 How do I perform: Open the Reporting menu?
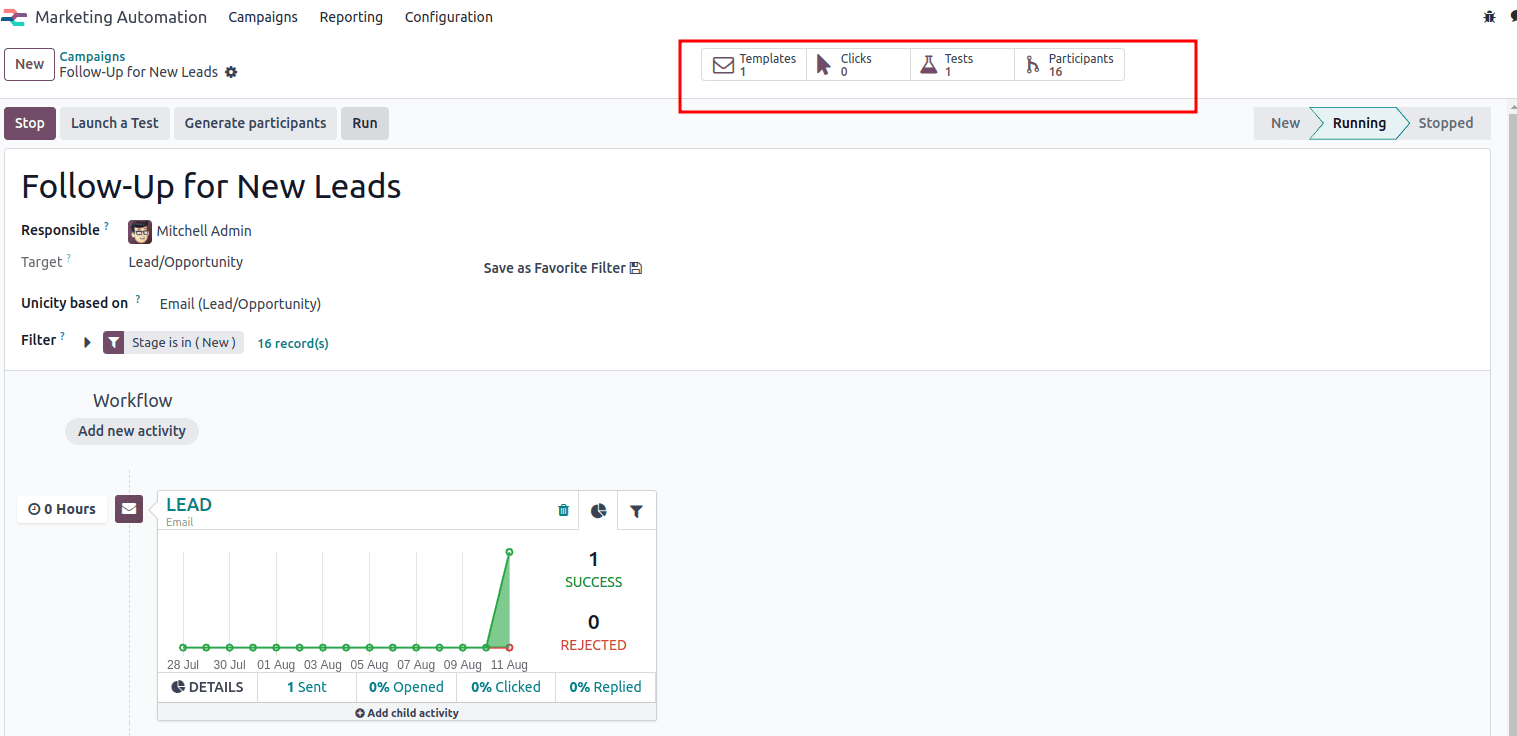351,17
